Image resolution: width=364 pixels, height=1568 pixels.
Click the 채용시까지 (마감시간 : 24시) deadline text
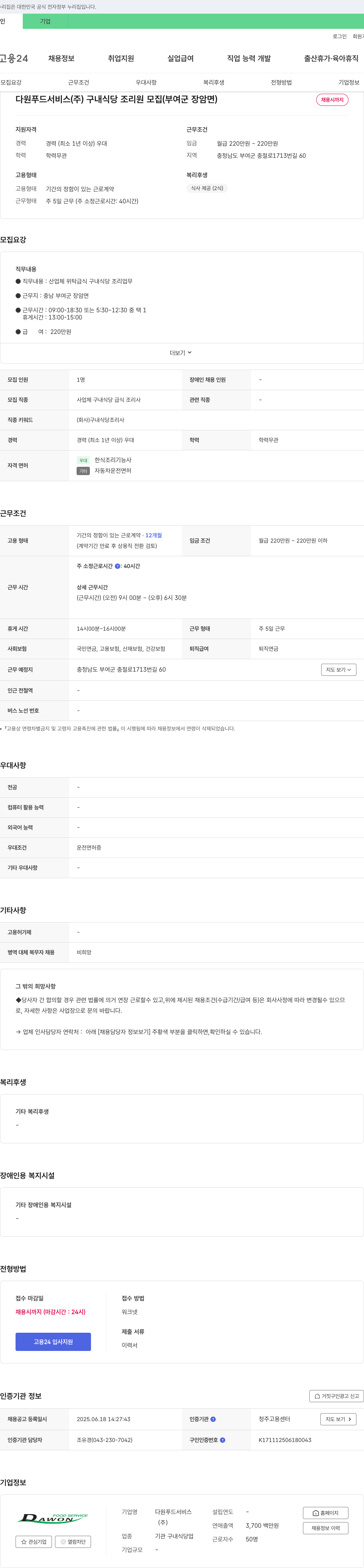pos(50,1312)
